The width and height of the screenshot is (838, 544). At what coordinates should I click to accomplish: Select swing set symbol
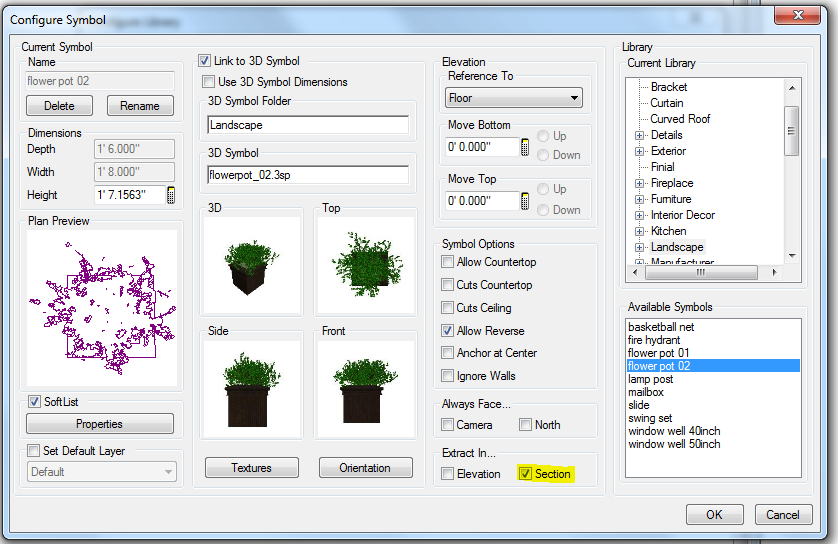[650, 418]
